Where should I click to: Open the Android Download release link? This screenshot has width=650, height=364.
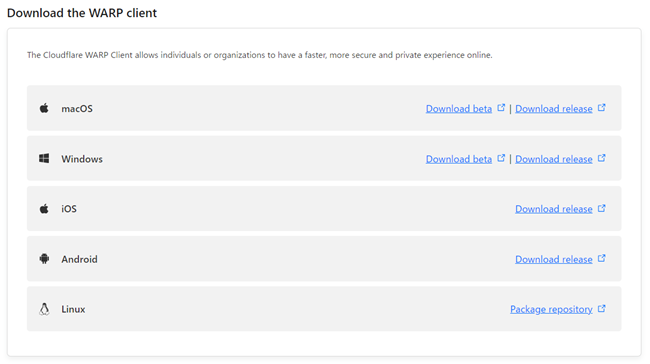point(553,259)
